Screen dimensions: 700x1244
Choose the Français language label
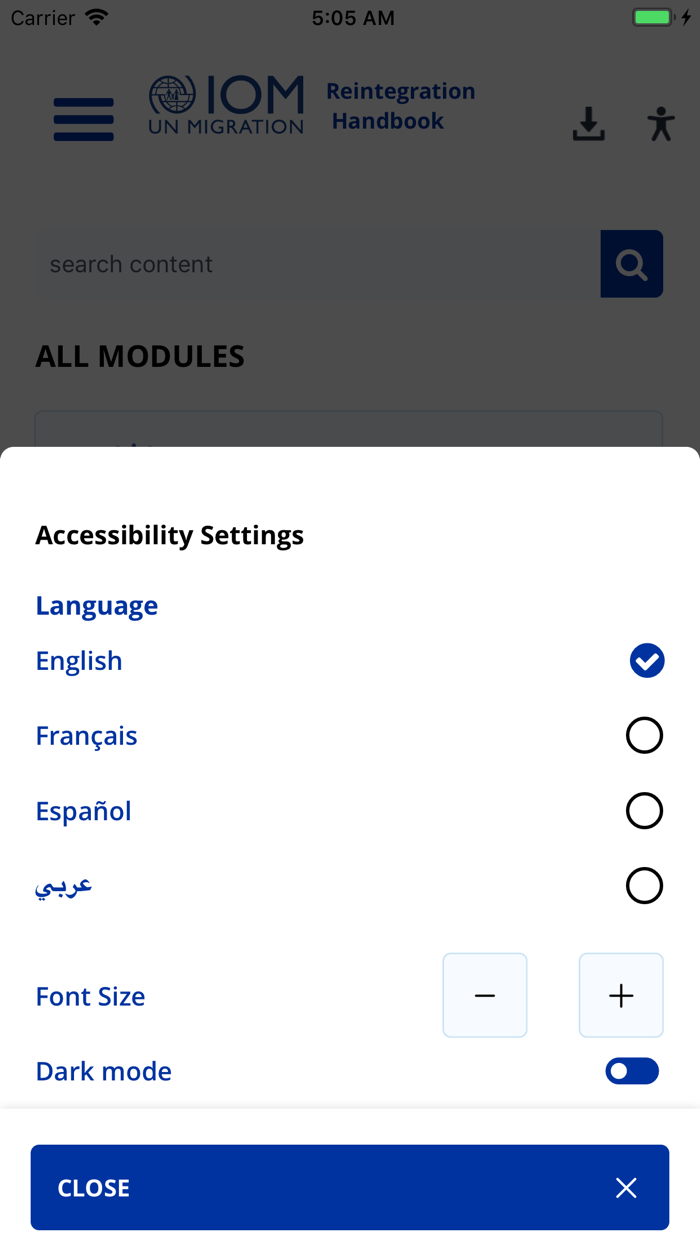click(86, 736)
